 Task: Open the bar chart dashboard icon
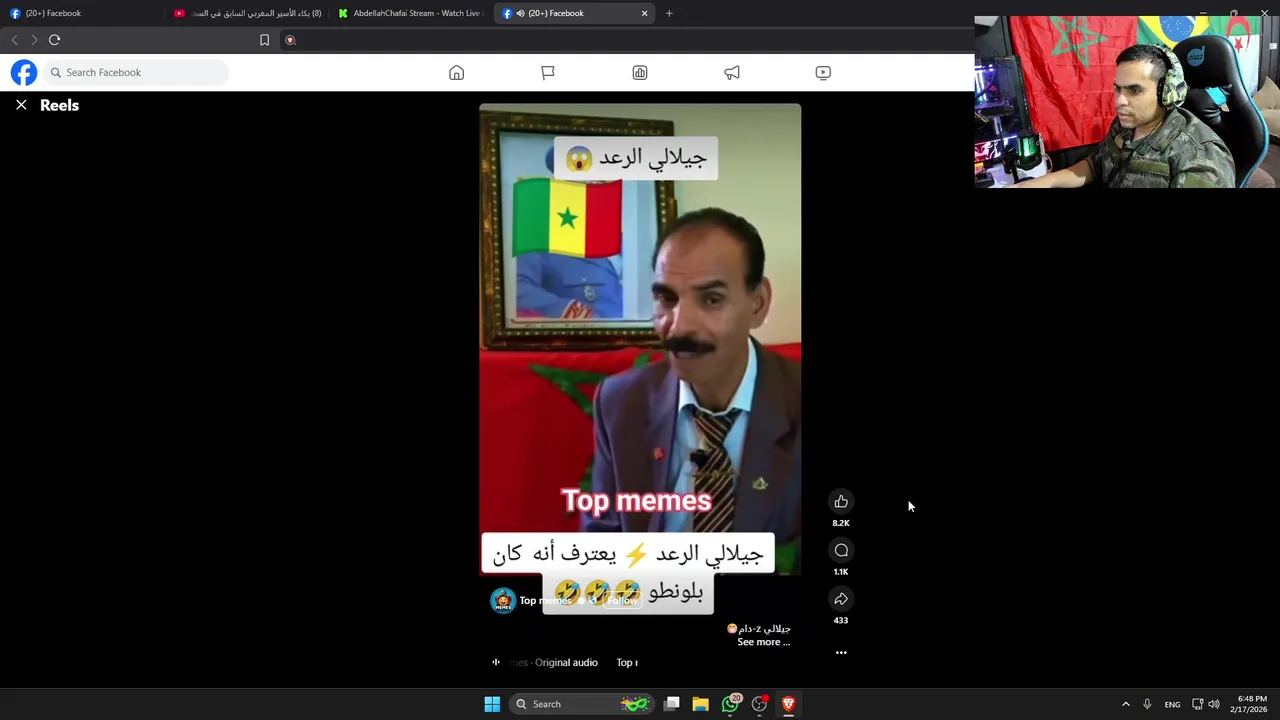[x=640, y=72]
